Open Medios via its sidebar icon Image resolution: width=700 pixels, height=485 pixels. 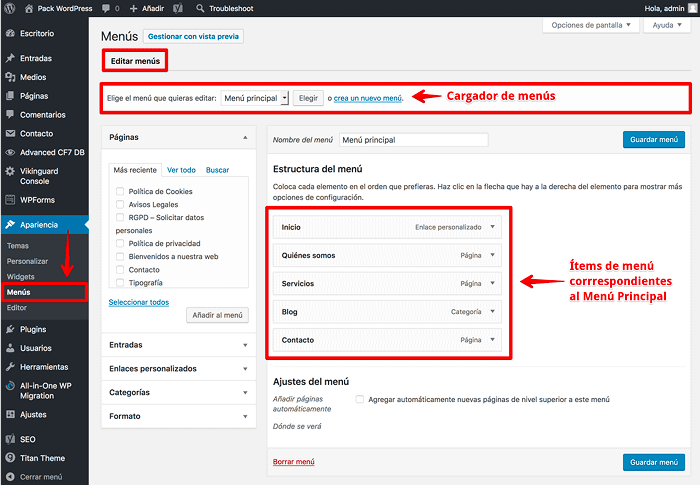(10, 77)
